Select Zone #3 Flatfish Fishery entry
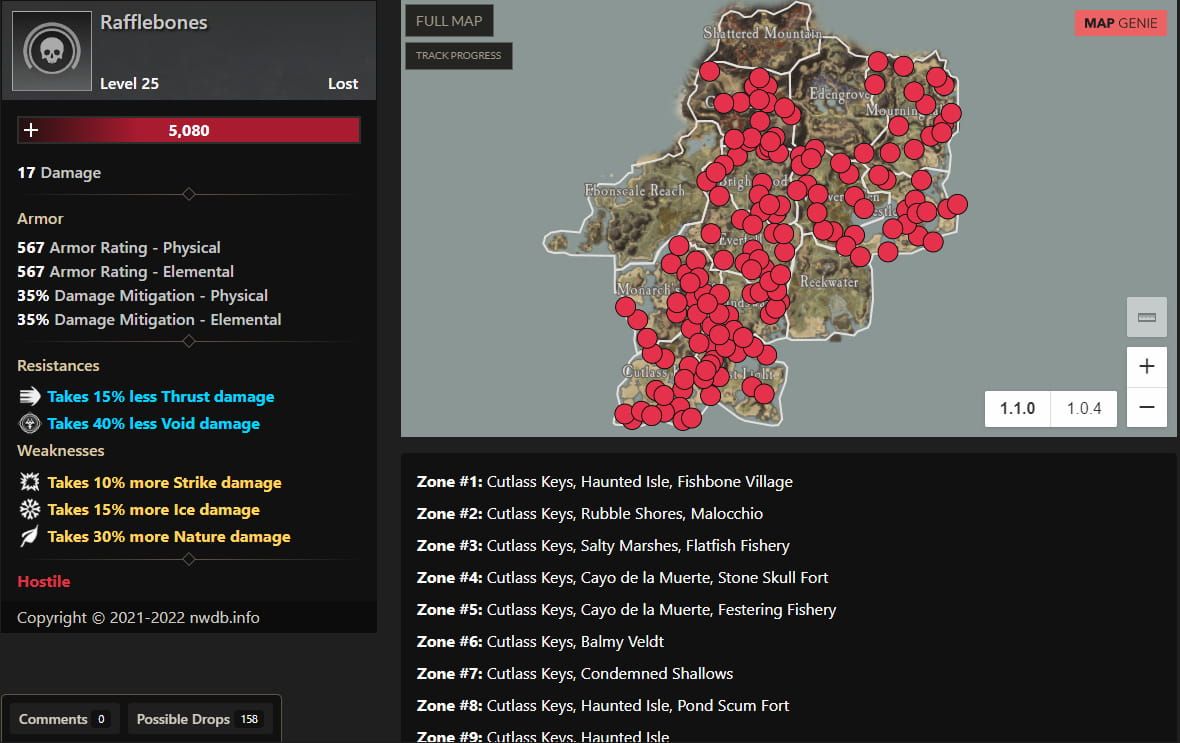The width and height of the screenshot is (1180, 743). pos(603,546)
